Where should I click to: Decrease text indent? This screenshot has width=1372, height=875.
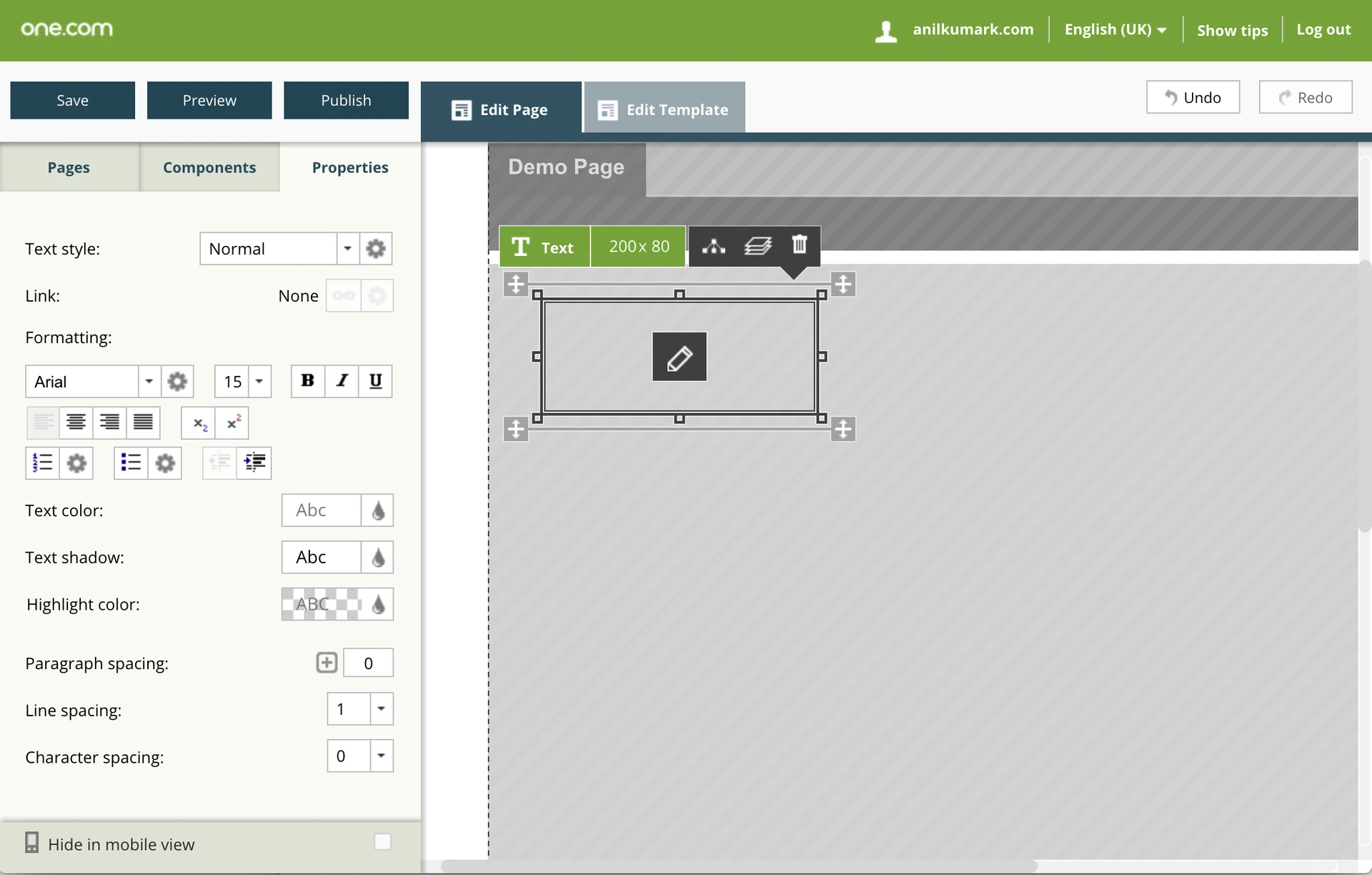coord(220,463)
